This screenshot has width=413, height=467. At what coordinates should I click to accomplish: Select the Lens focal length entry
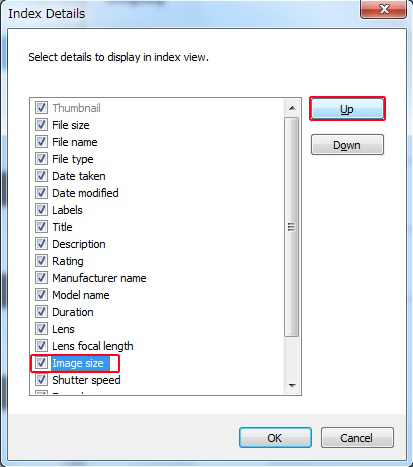93,346
